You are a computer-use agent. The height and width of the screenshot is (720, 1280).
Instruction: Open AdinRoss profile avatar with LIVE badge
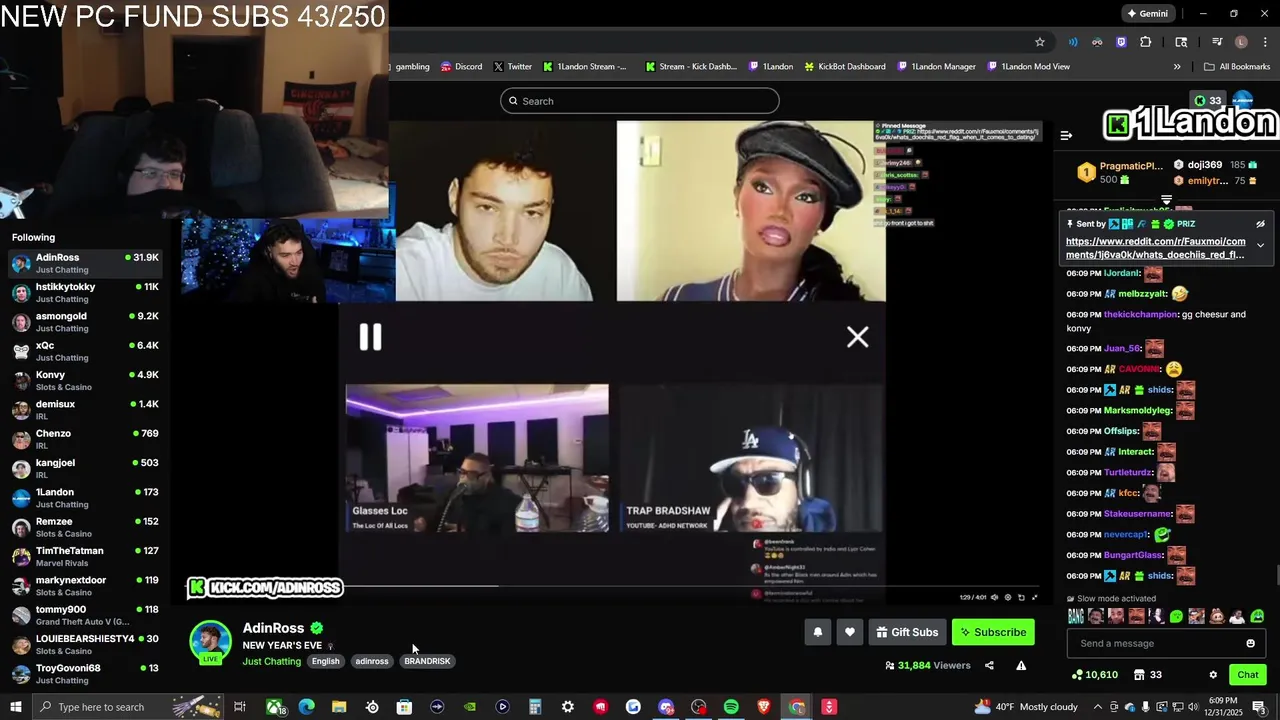pyautogui.click(x=210, y=642)
